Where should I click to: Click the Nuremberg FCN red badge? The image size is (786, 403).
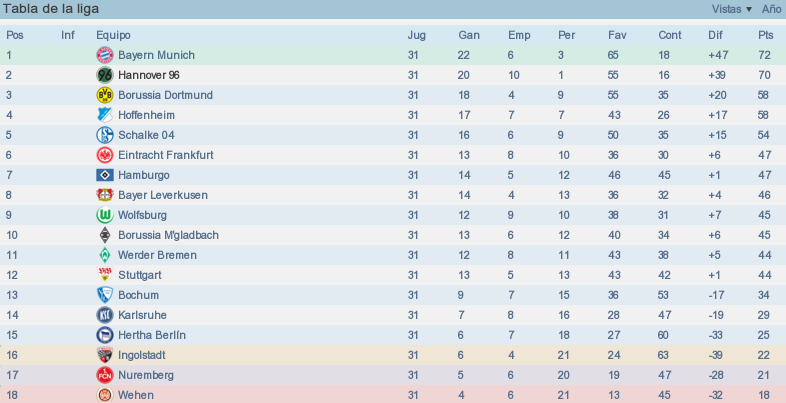(x=105, y=375)
